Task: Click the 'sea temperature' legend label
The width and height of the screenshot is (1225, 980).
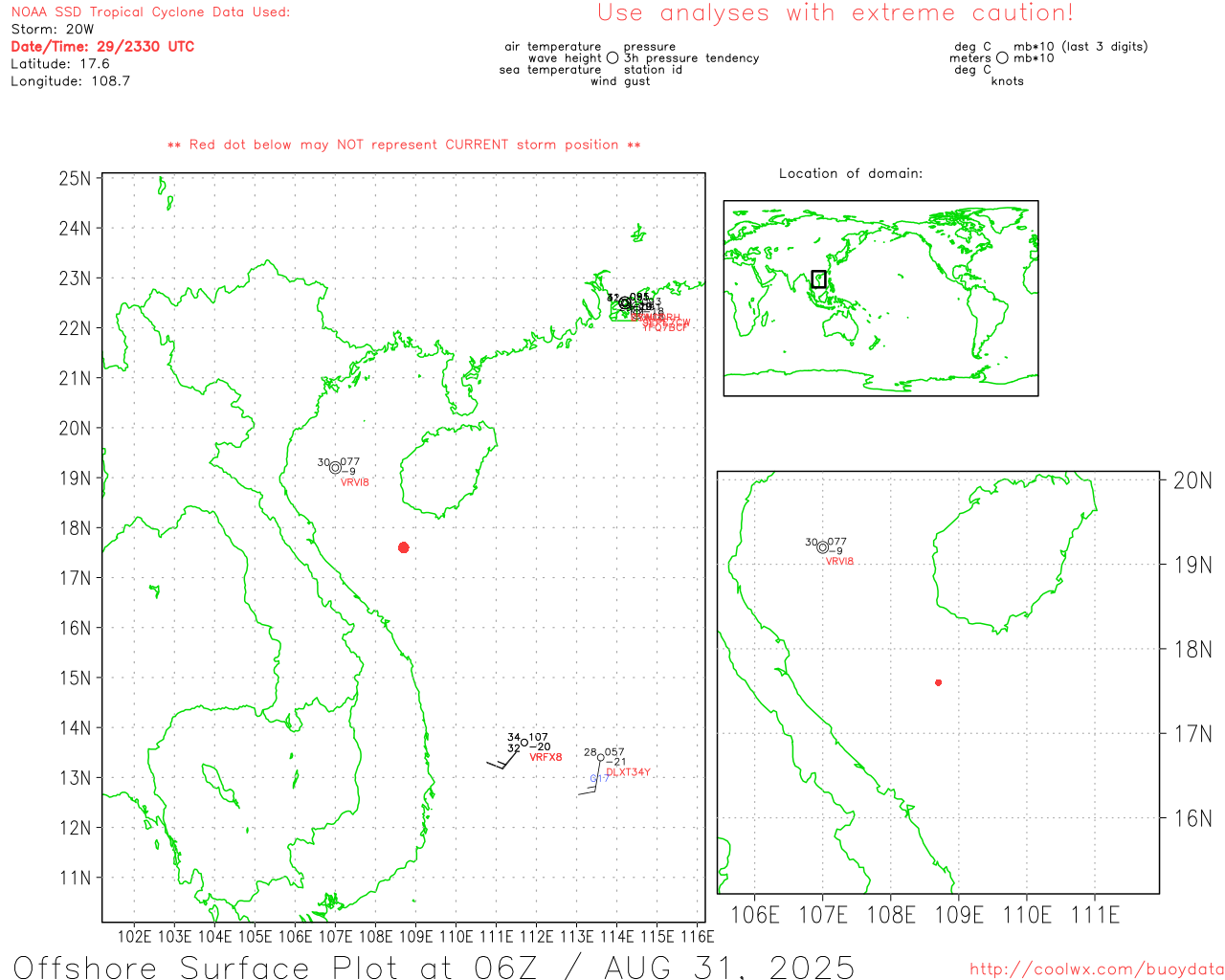Action: pyautogui.click(x=550, y=70)
